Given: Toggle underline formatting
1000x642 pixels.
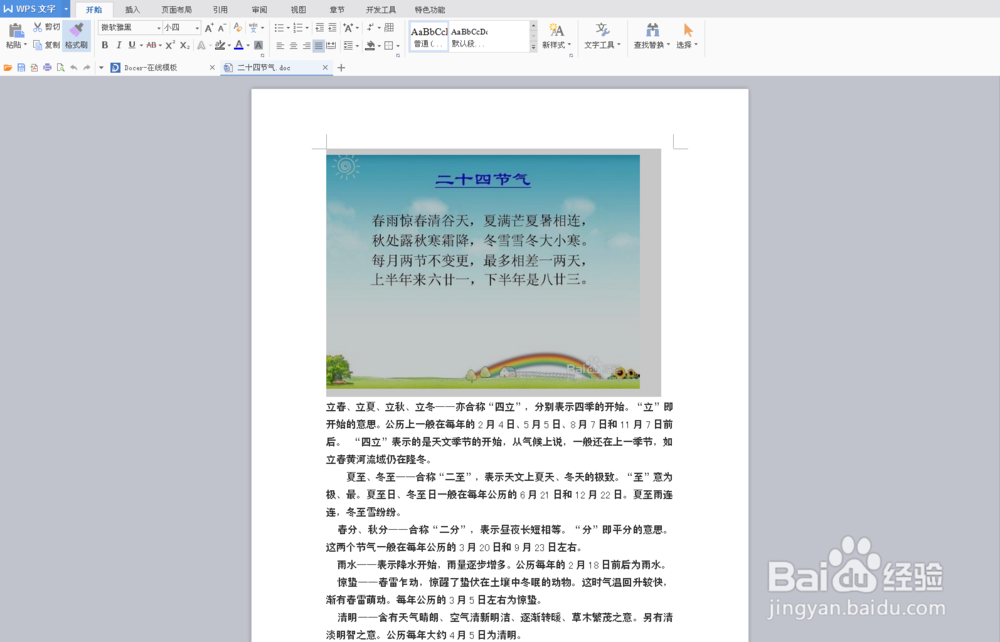Looking at the screenshot, I should click(x=131, y=45).
